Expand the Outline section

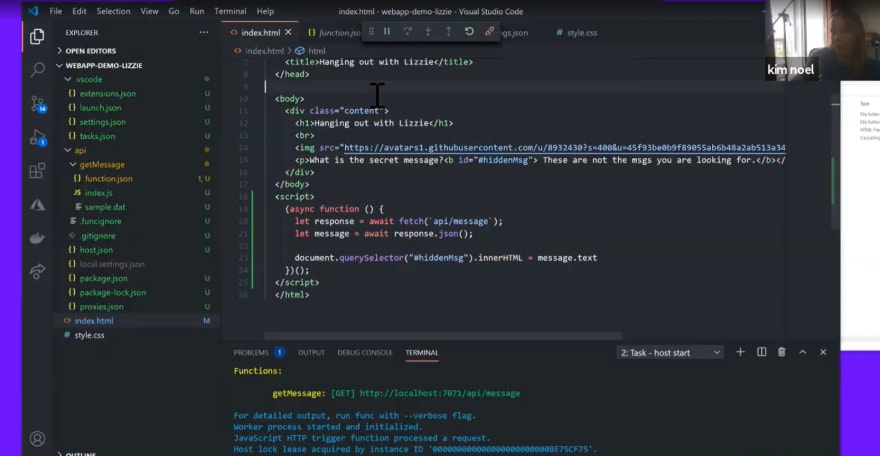(x=77, y=453)
